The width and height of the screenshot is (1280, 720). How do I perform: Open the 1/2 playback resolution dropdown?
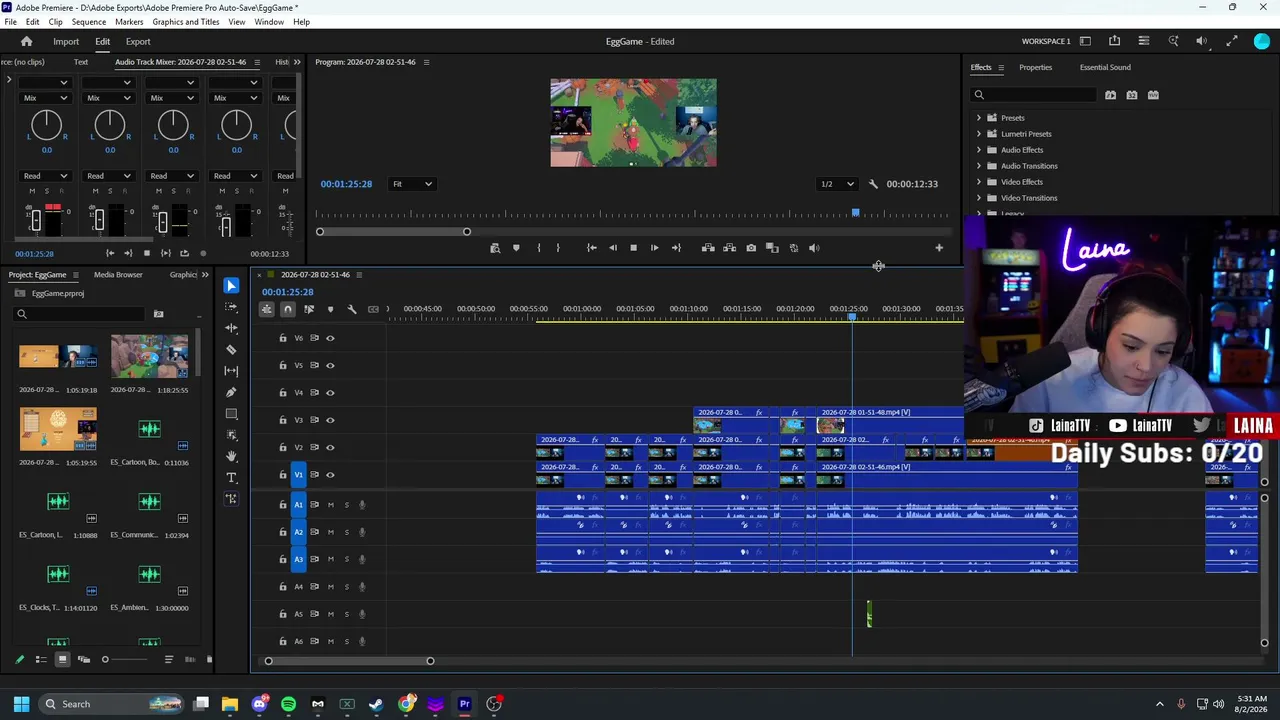tap(837, 184)
